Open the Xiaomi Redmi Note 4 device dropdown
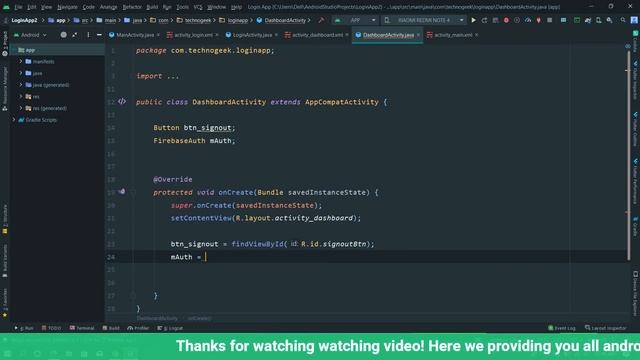The width and height of the screenshot is (640, 360). click(x=424, y=20)
